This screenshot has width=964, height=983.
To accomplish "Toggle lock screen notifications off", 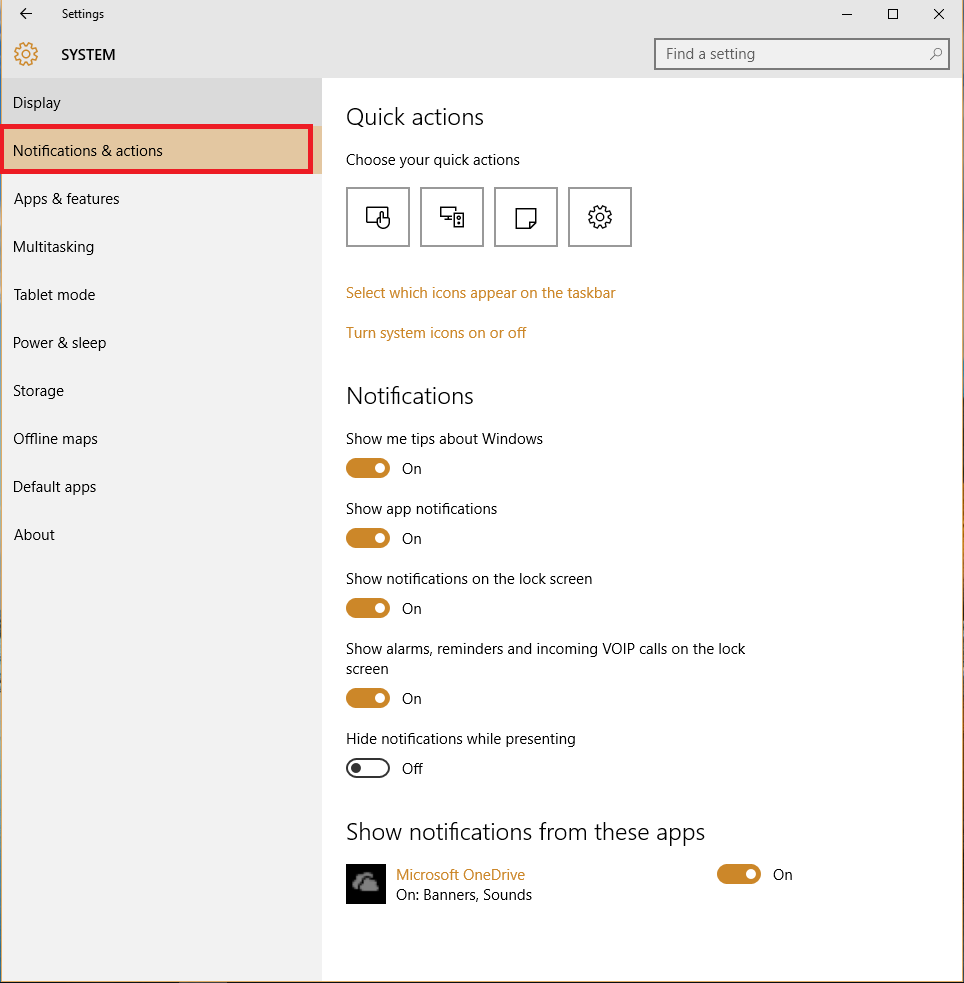I will (368, 608).
